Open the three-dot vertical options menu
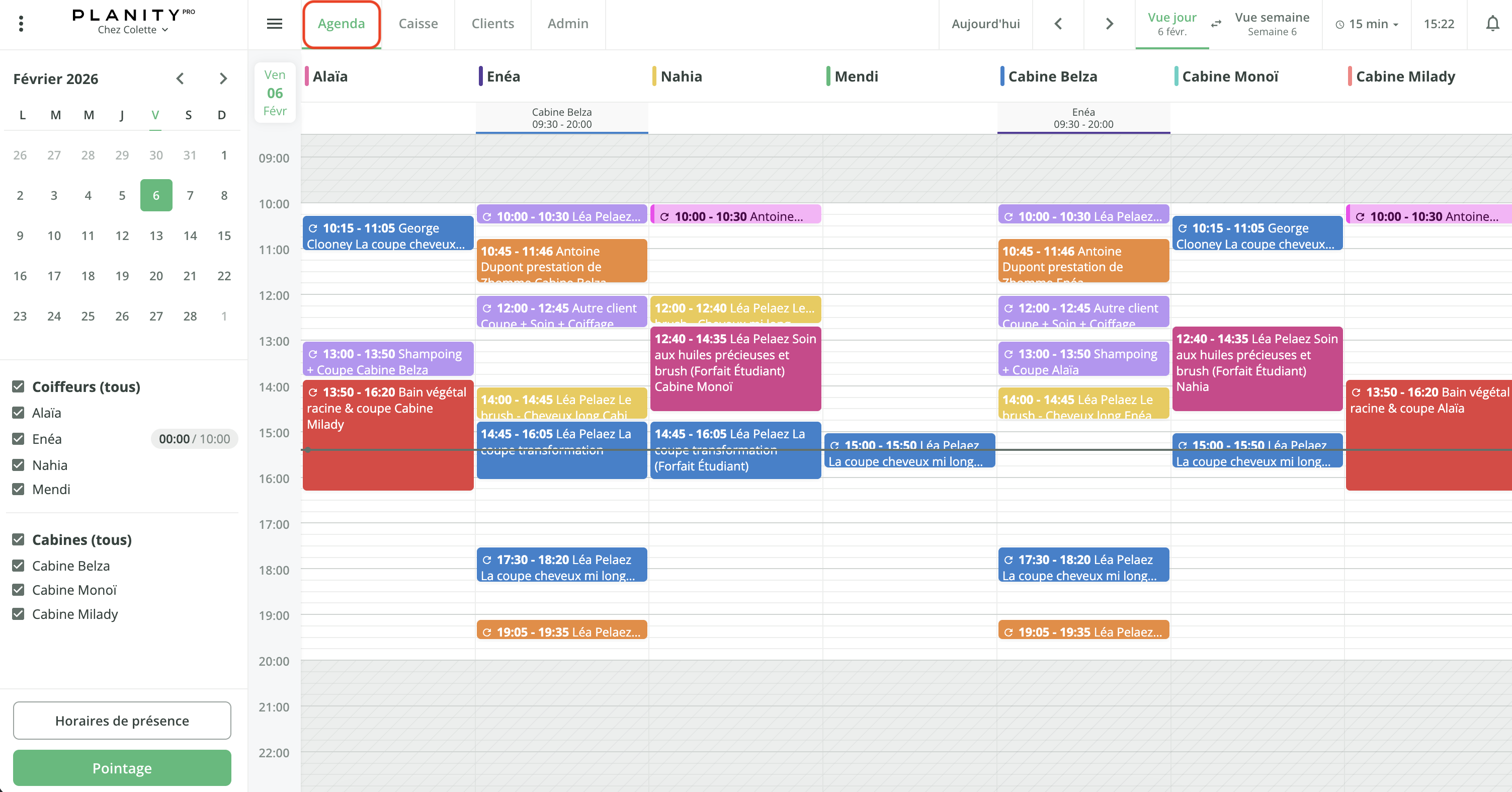 pyautogui.click(x=21, y=24)
